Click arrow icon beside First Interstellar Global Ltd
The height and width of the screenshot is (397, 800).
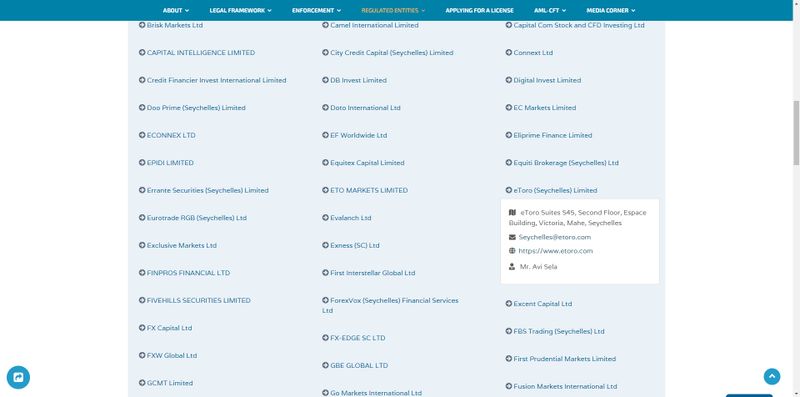pos(326,273)
